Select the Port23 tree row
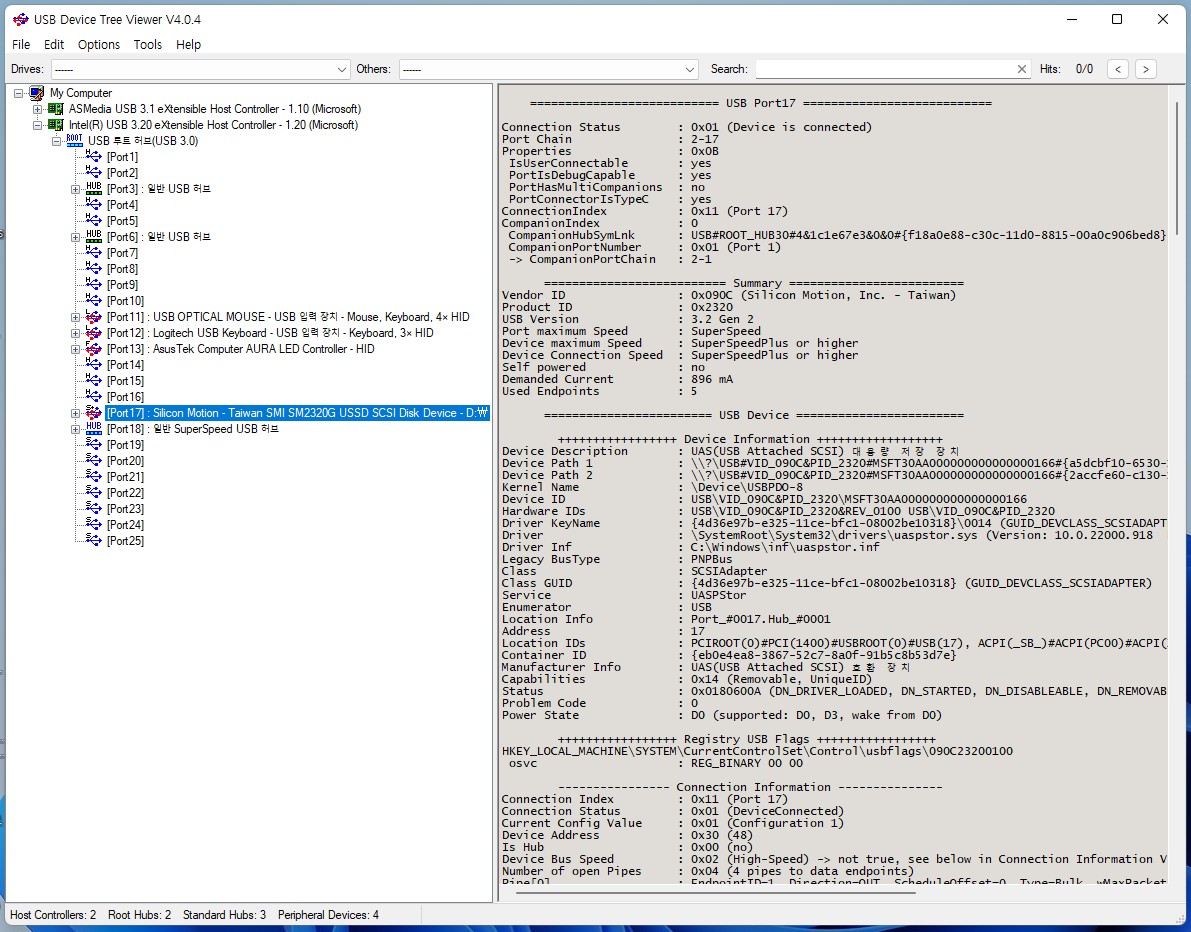Image resolution: width=1191 pixels, height=932 pixels. pos(125,508)
